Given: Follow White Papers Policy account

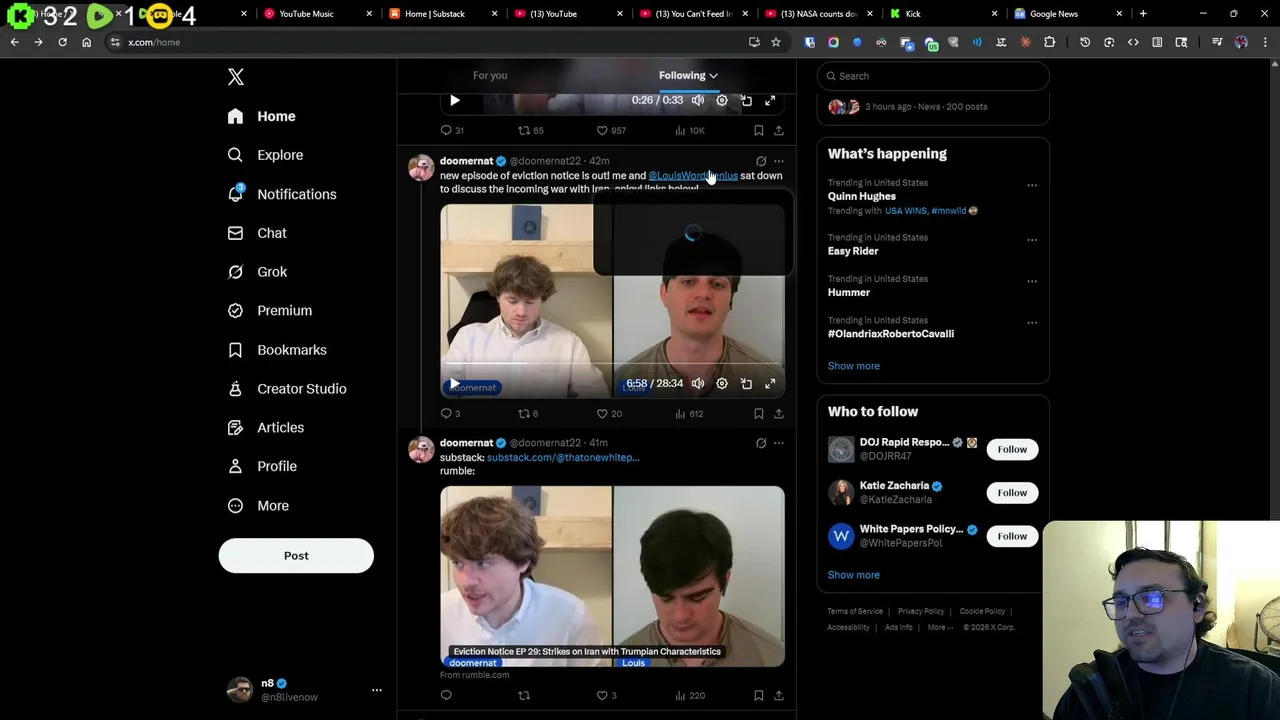Looking at the screenshot, I should pos(1012,536).
